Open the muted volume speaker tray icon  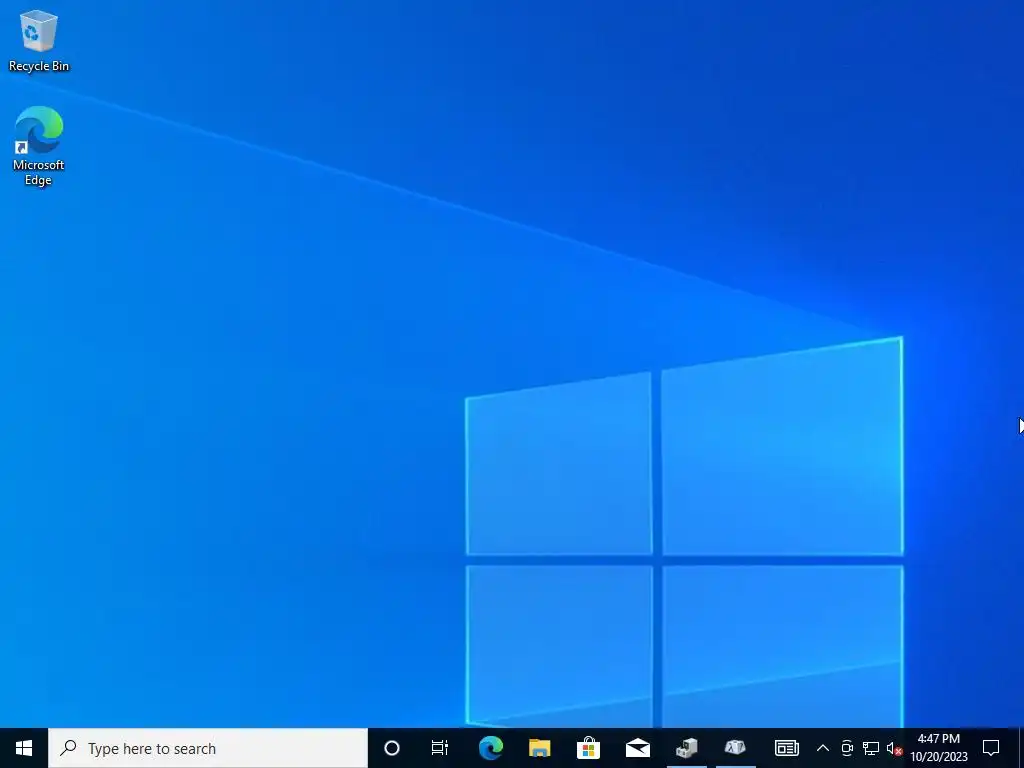[x=894, y=748]
